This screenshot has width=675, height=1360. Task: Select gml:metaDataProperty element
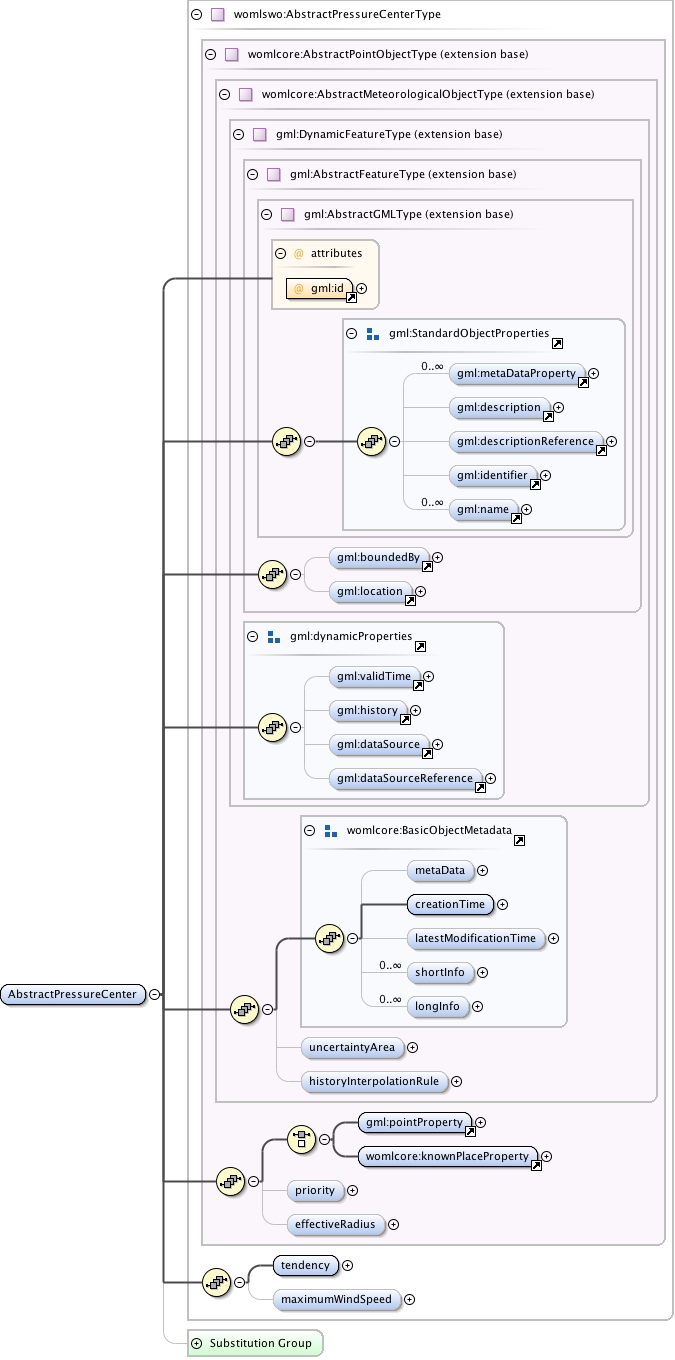[x=518, y=374]
